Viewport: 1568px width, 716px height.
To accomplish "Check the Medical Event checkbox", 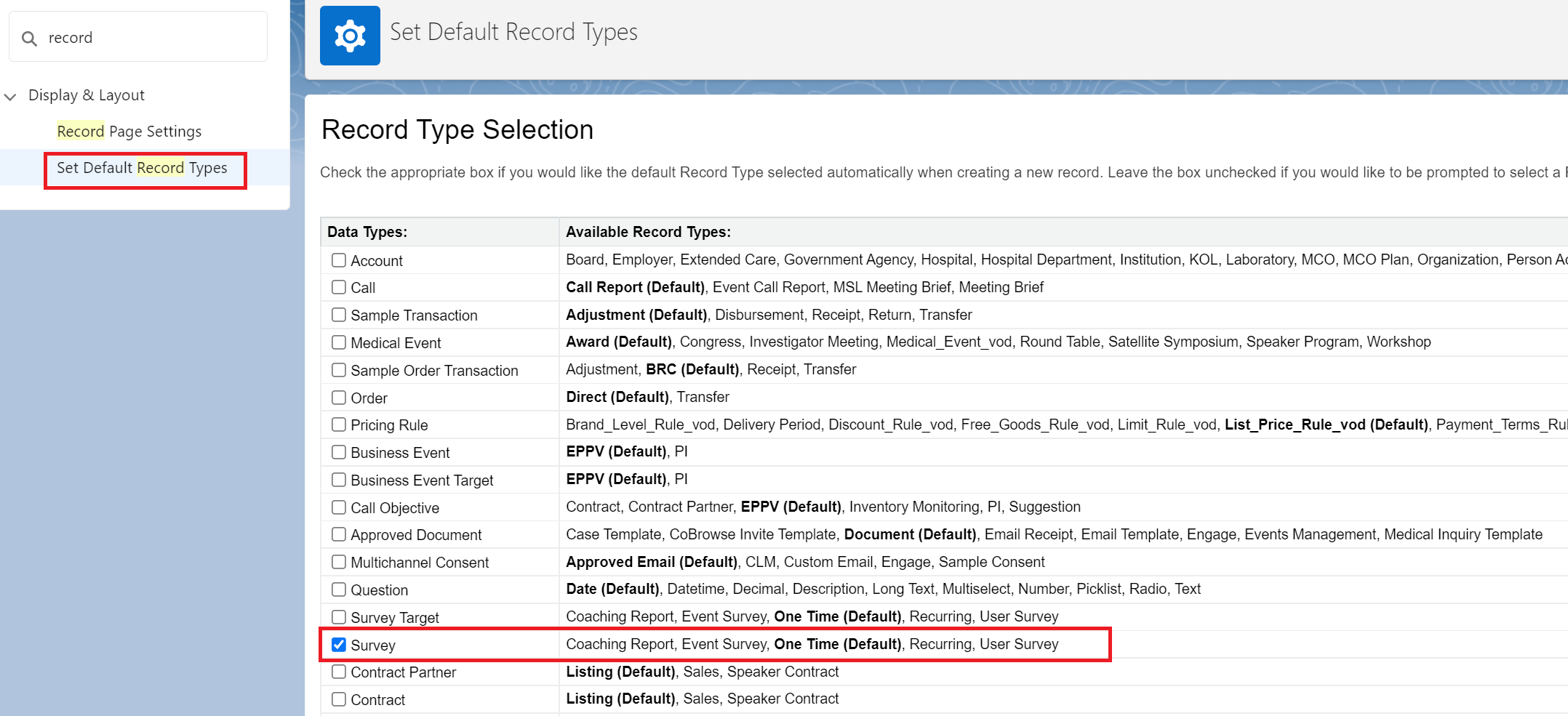I will coord(339,342).
